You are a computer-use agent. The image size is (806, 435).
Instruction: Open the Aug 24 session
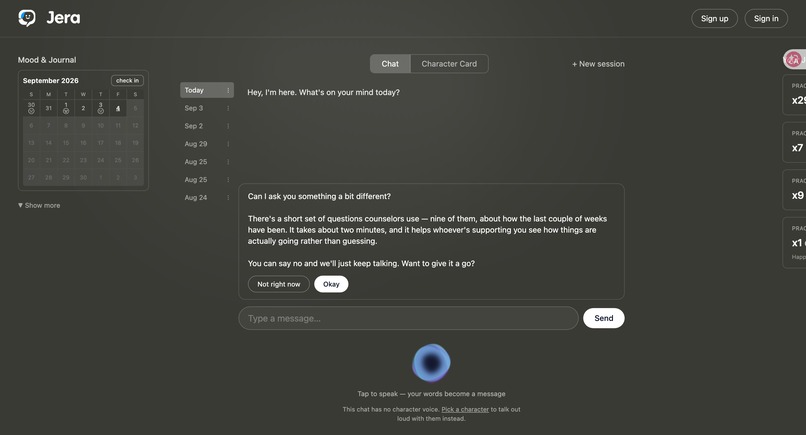[207, 197]
